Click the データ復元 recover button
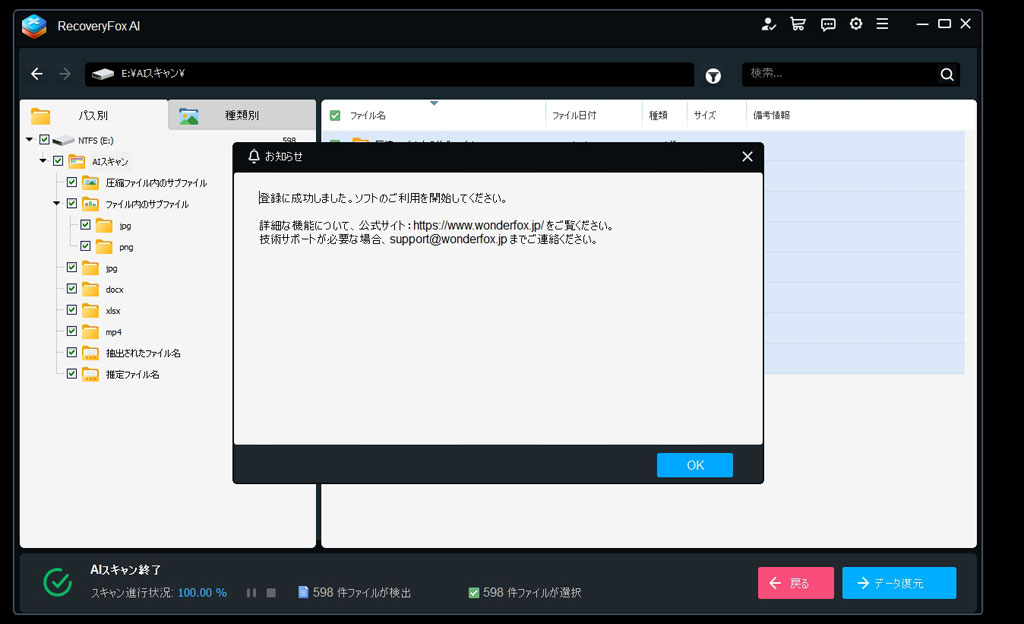 tap(898, 583)
